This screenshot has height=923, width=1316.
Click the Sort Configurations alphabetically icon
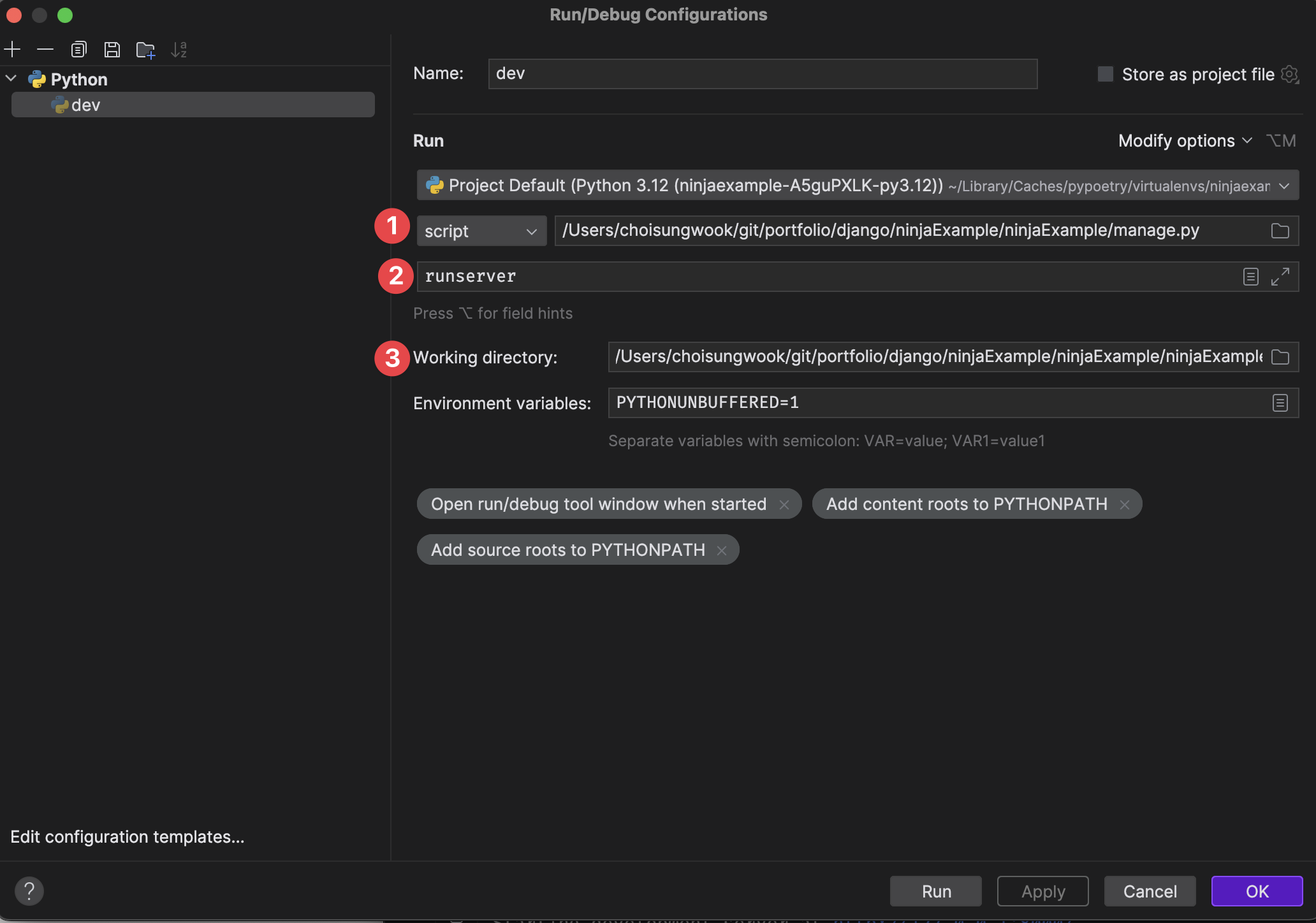point(179,49)
